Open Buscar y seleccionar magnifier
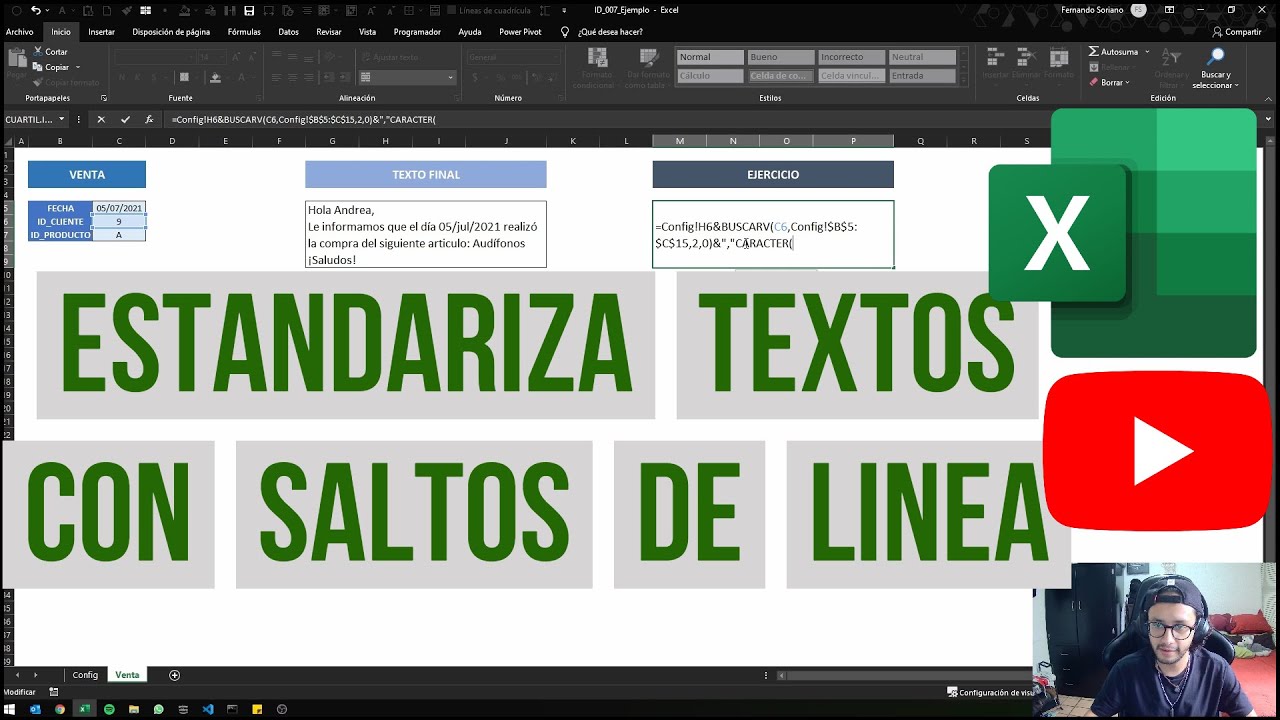The height and width of the screenshot is (720, 1280). [x=1215, y=68]
